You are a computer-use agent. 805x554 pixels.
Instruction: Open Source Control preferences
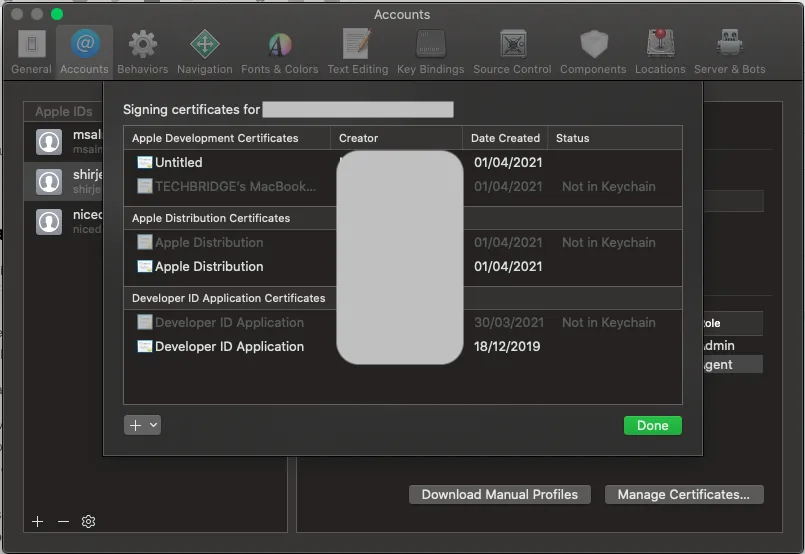coord(512,52)
